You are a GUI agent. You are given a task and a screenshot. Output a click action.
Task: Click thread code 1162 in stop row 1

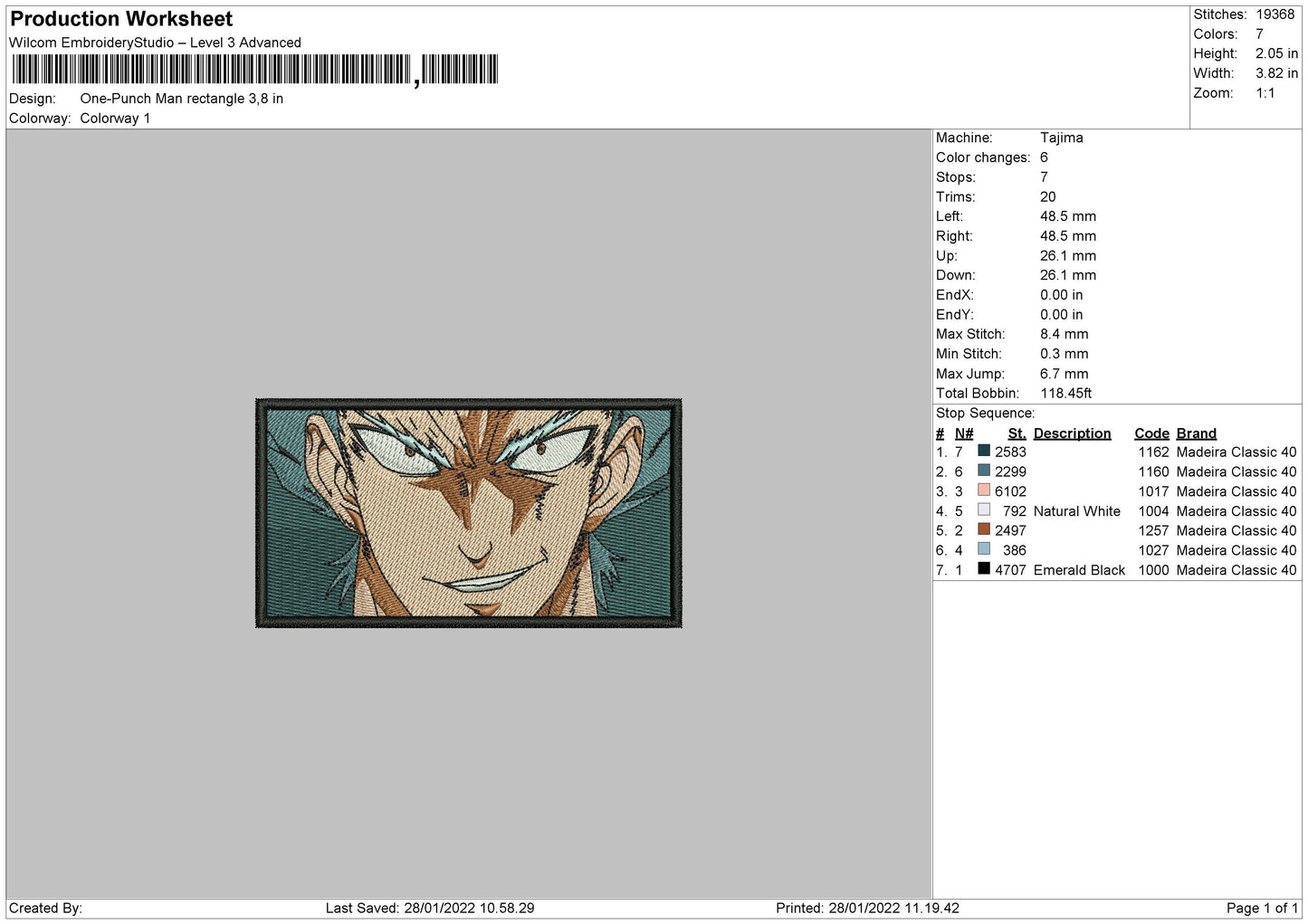[x=1154, y=452]
